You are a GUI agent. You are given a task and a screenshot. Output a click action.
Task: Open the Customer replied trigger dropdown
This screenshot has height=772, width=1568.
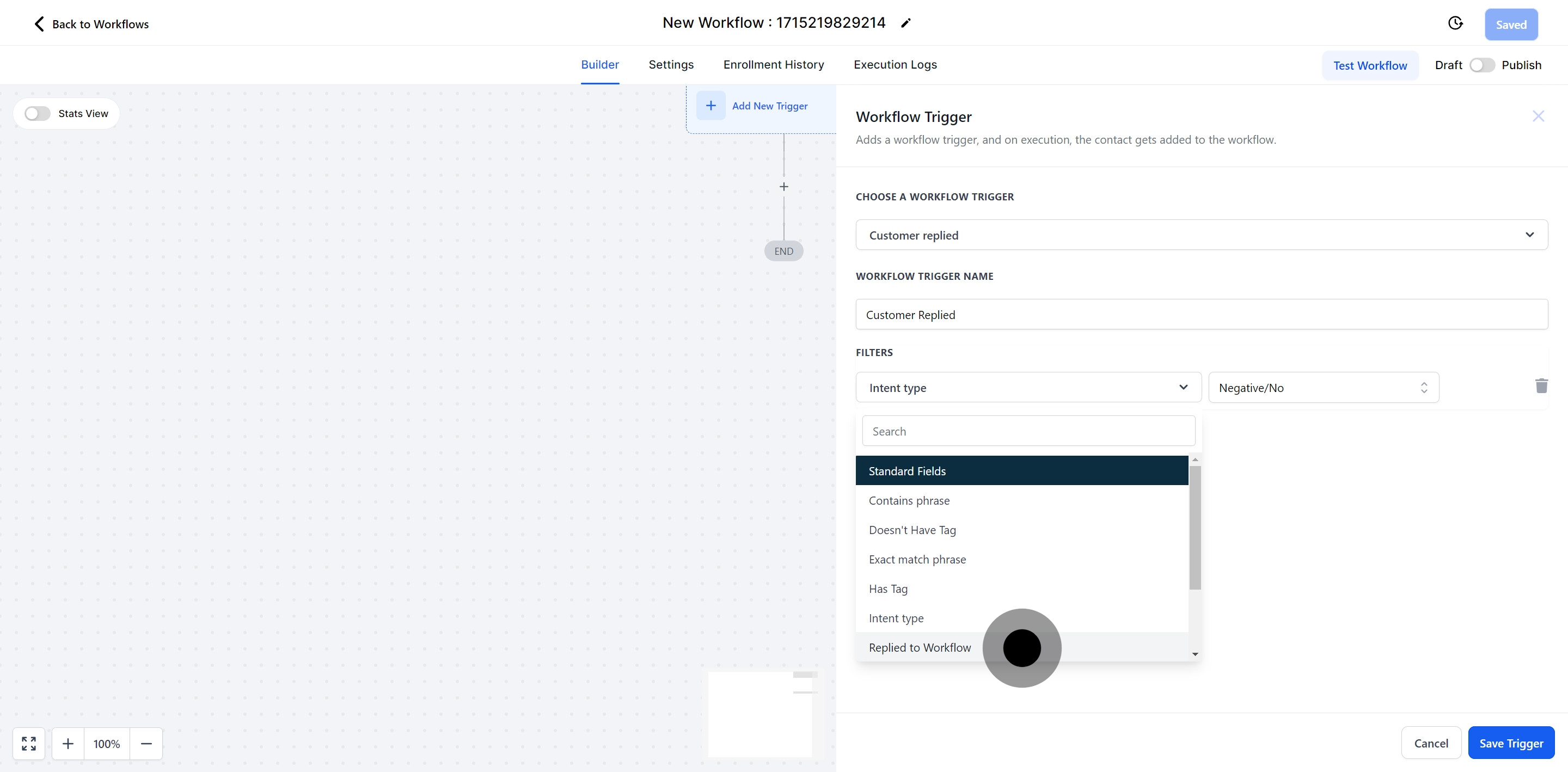point(1201,235)
